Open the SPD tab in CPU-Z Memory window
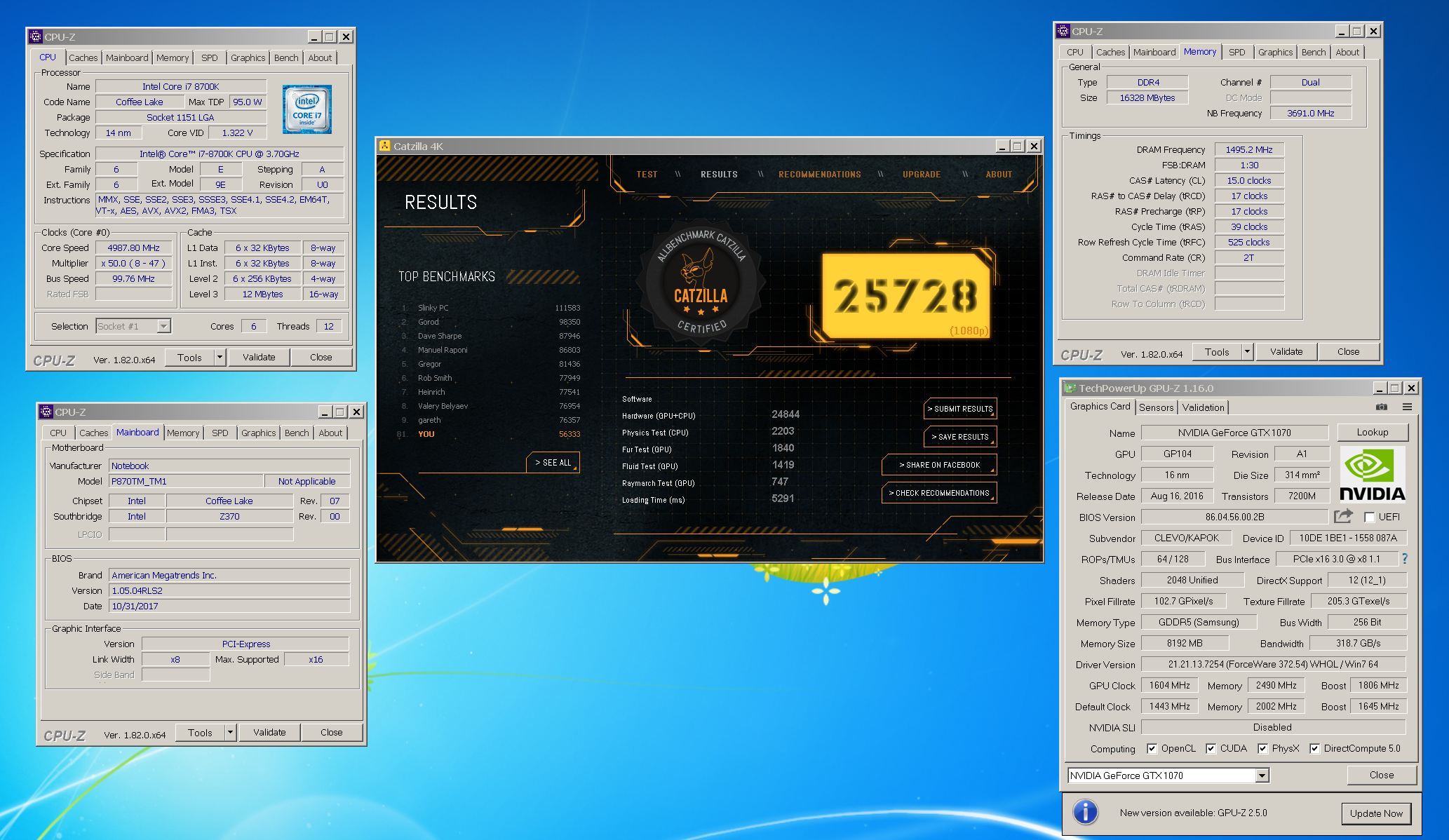Screen dimensions: 1449x840 [x=1237, y=52]
